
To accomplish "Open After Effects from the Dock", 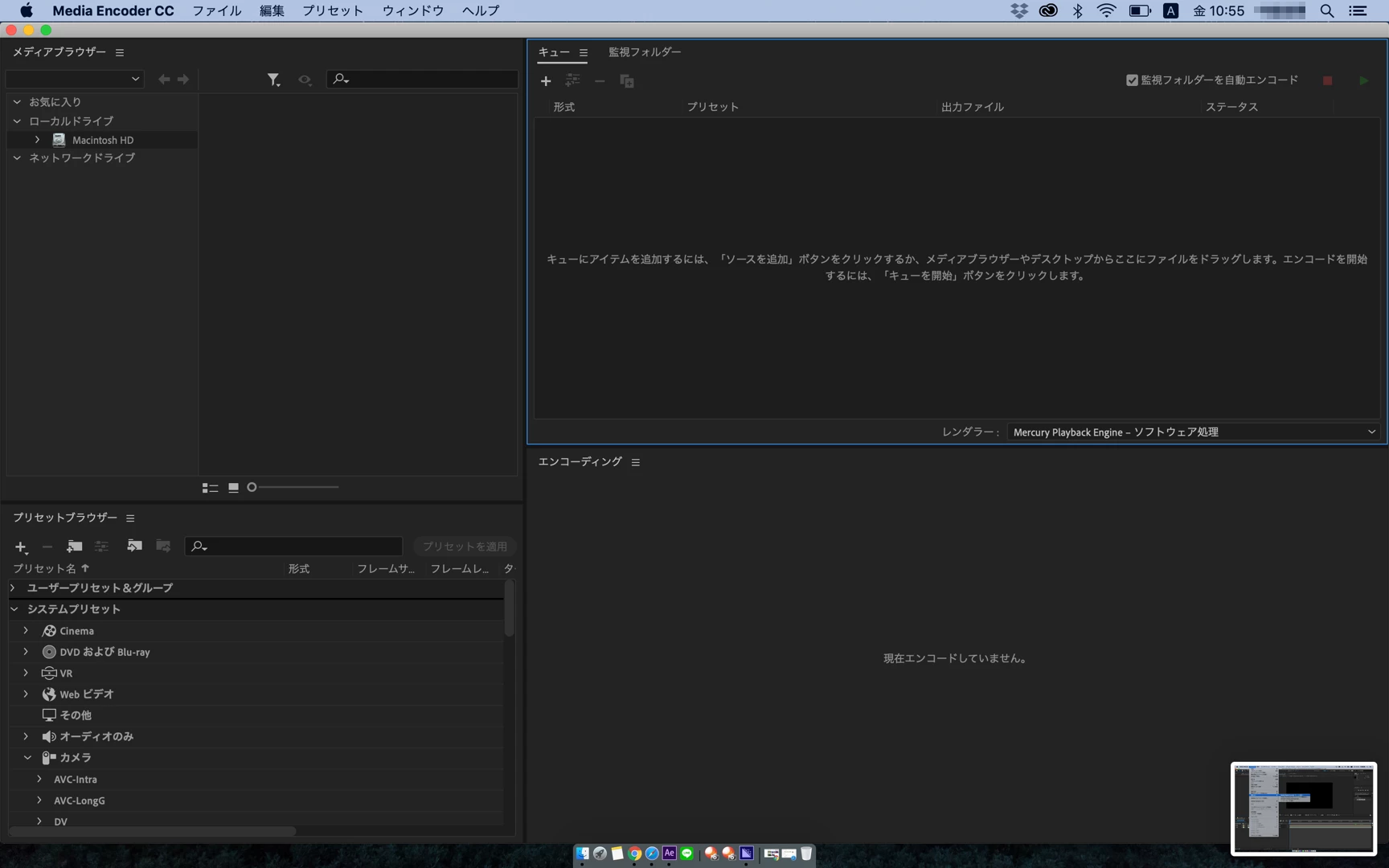I will pos(669,854).
